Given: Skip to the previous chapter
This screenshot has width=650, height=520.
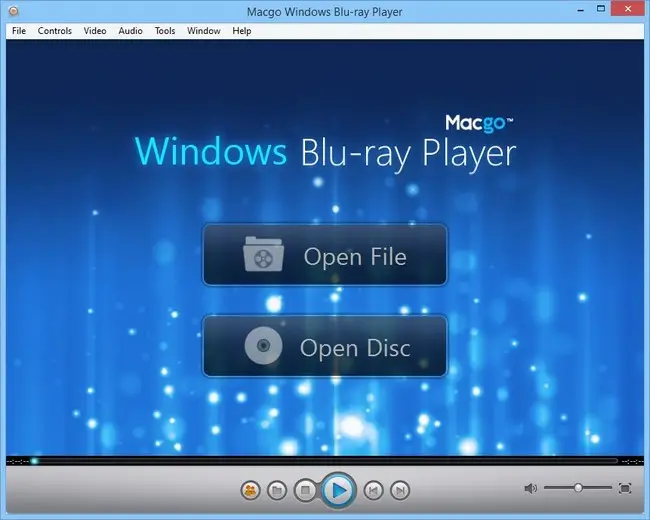Looking at the screenshot, I should pyautogui.click(x=374, y=491).
